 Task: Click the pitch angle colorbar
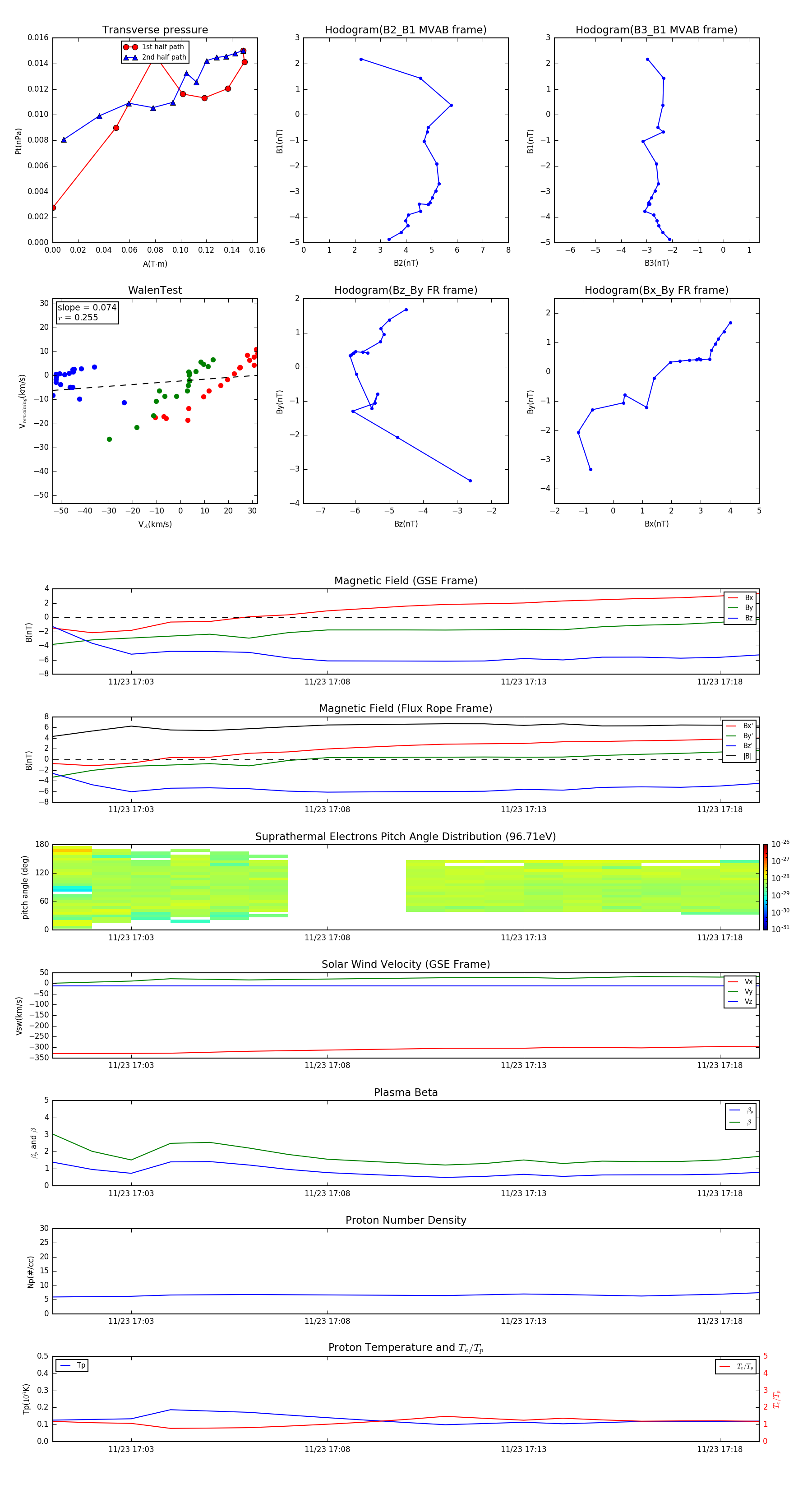point(765,887)
